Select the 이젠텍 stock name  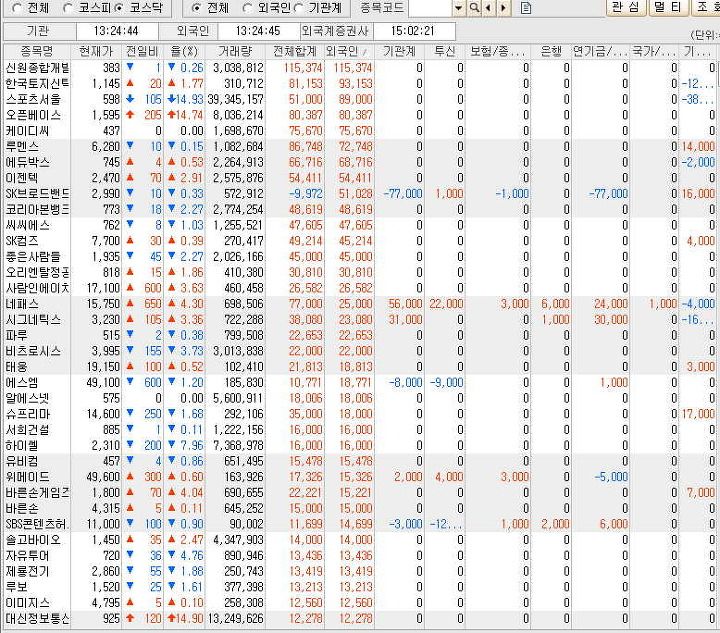[x=22, y=178]
